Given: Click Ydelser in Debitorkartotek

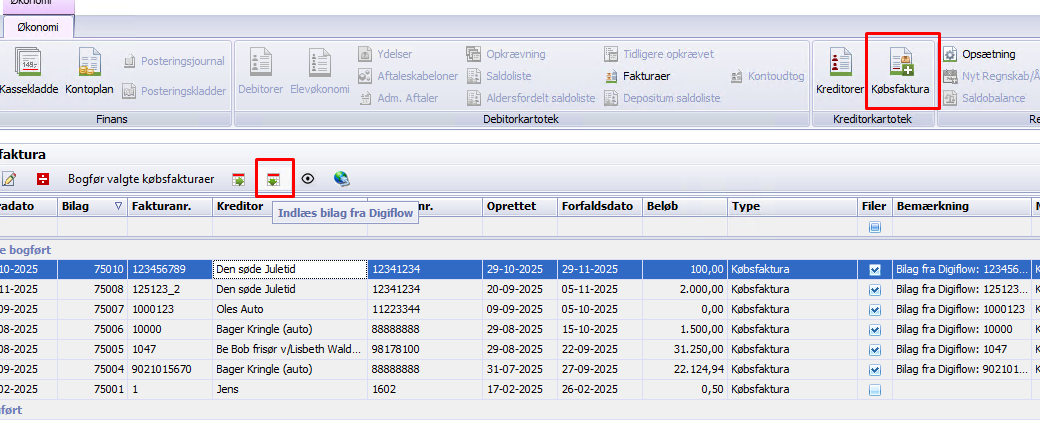Looking at the screenshot, I should [x=385, y=54].
